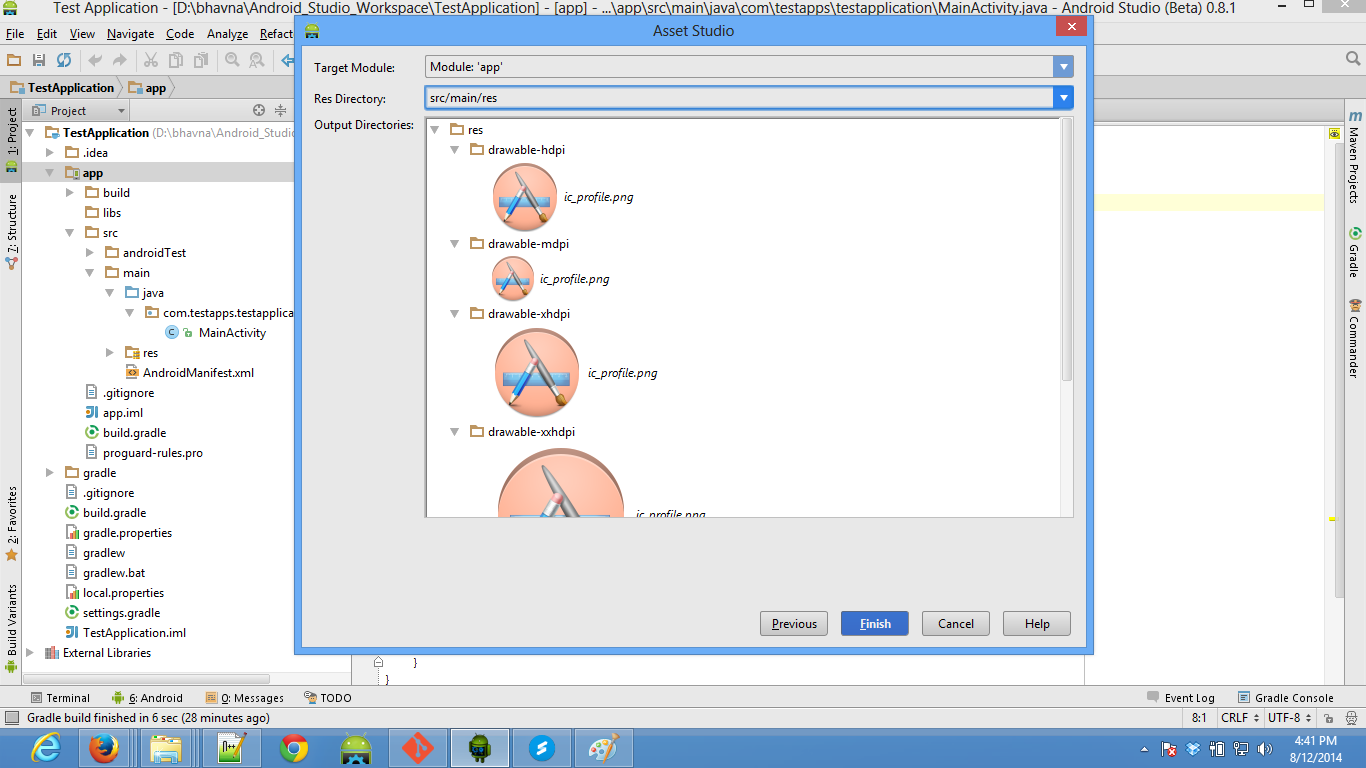This screenshot has height=768, width=1366.
Task: Click the Finish button
Action: tap(874, 624)
